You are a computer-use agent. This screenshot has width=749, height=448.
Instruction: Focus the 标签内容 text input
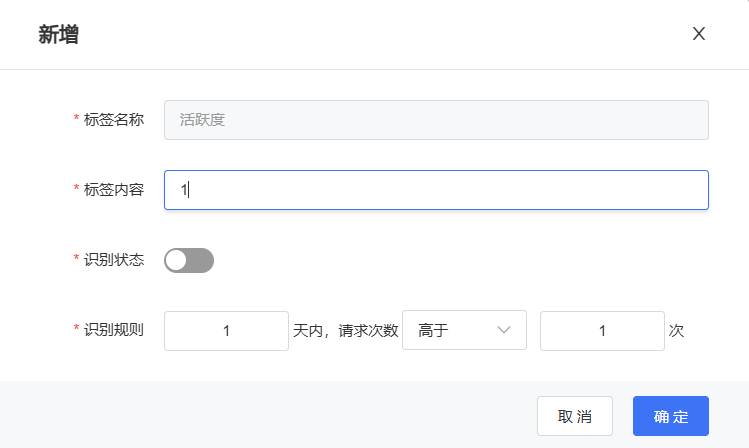(436, 190)
